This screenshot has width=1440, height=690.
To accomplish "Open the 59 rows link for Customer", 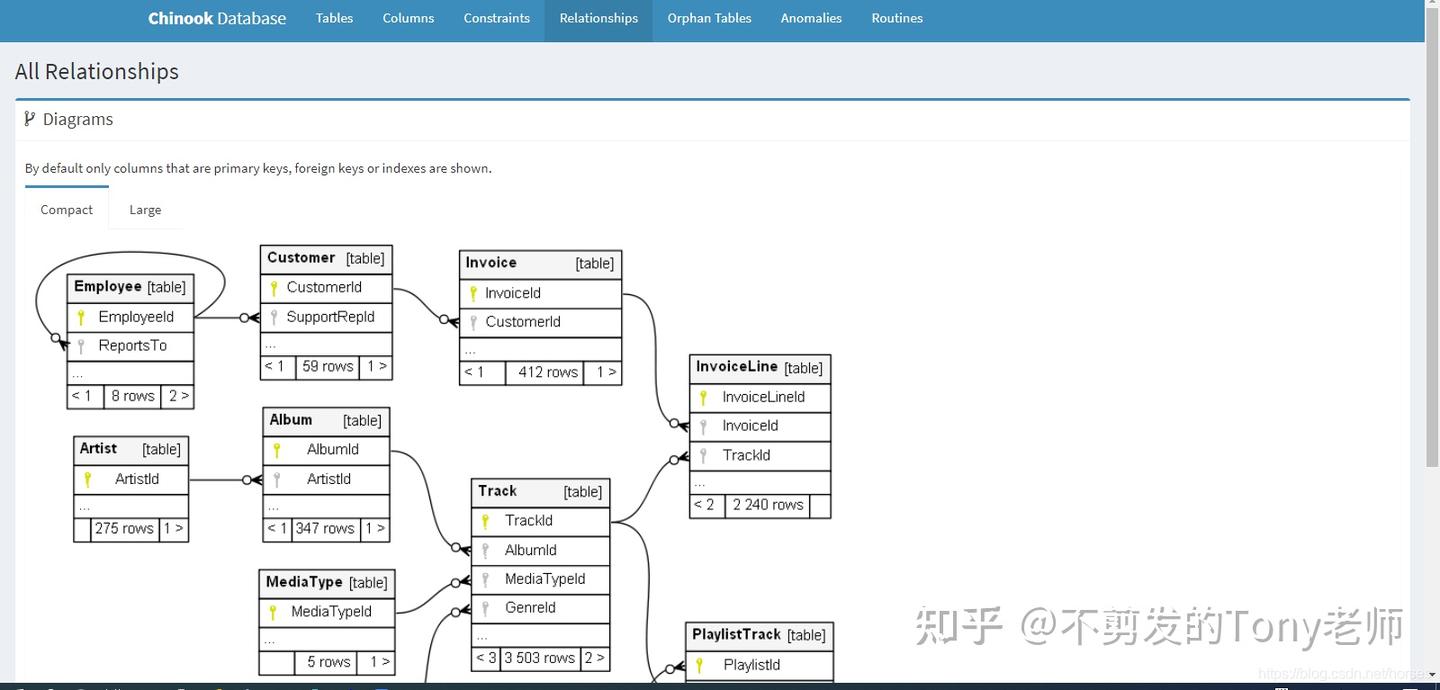I will 326,366.
